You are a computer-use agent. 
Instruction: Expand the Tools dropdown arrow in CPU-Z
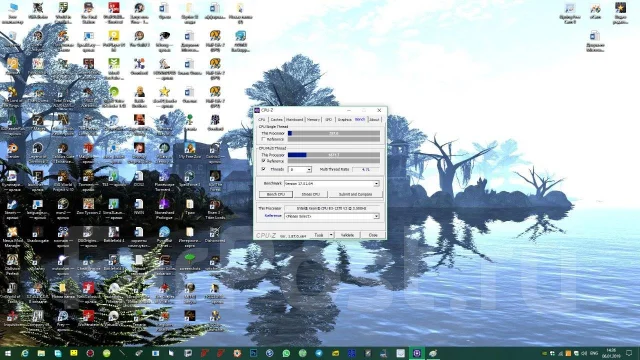pyautogui.click(x=331, y=235)
